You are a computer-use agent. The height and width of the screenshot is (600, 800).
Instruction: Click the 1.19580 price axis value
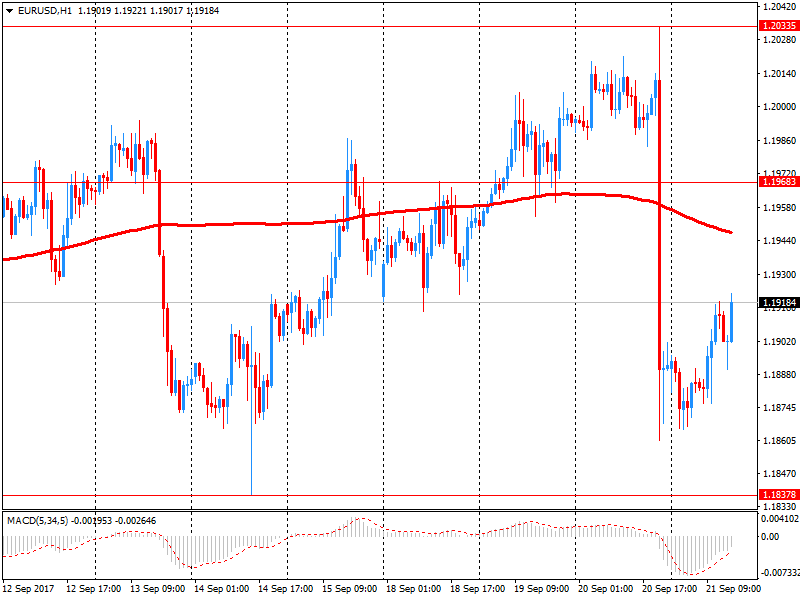[780, 208]
